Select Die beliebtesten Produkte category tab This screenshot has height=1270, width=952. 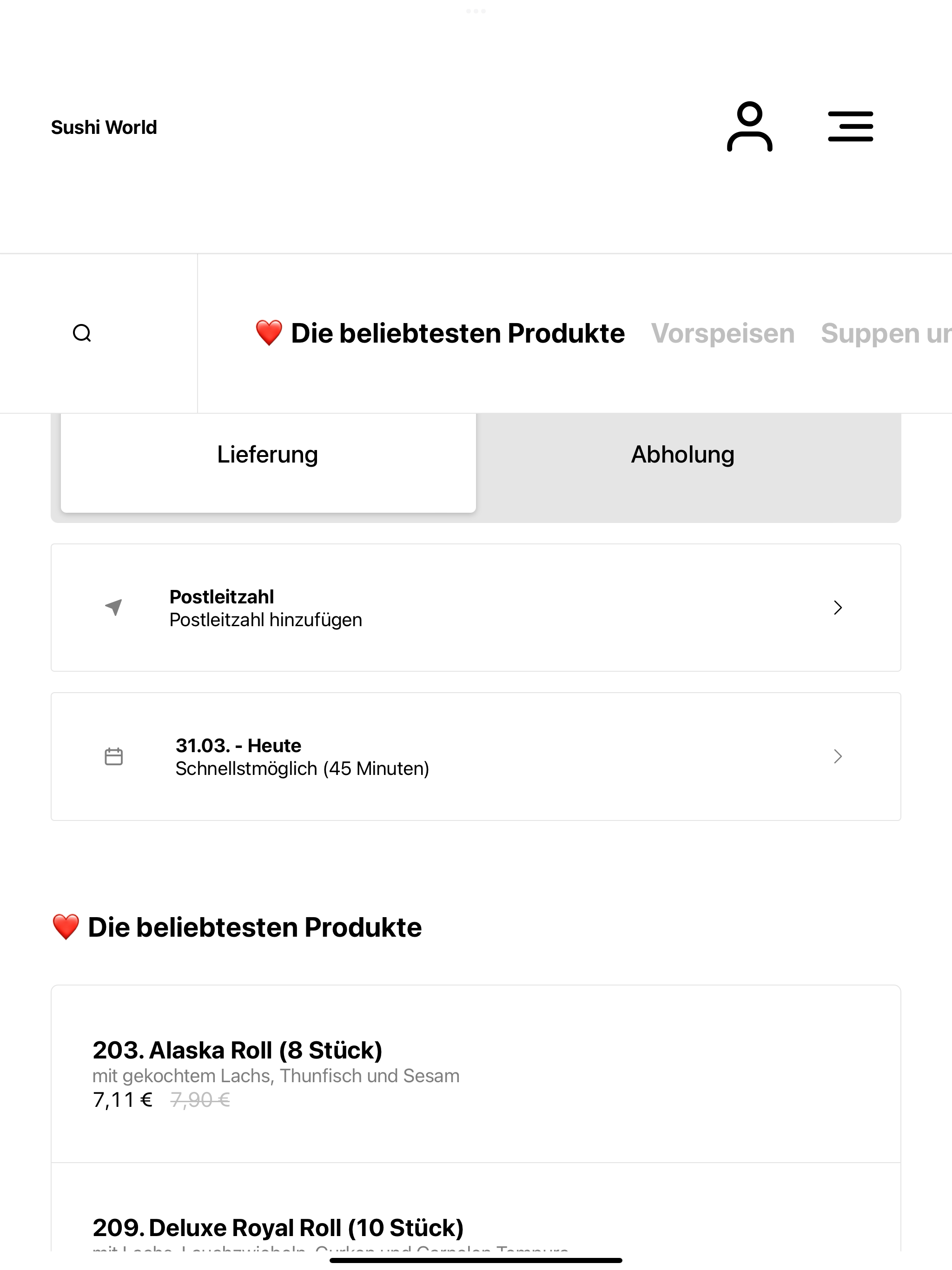[457, 334]
